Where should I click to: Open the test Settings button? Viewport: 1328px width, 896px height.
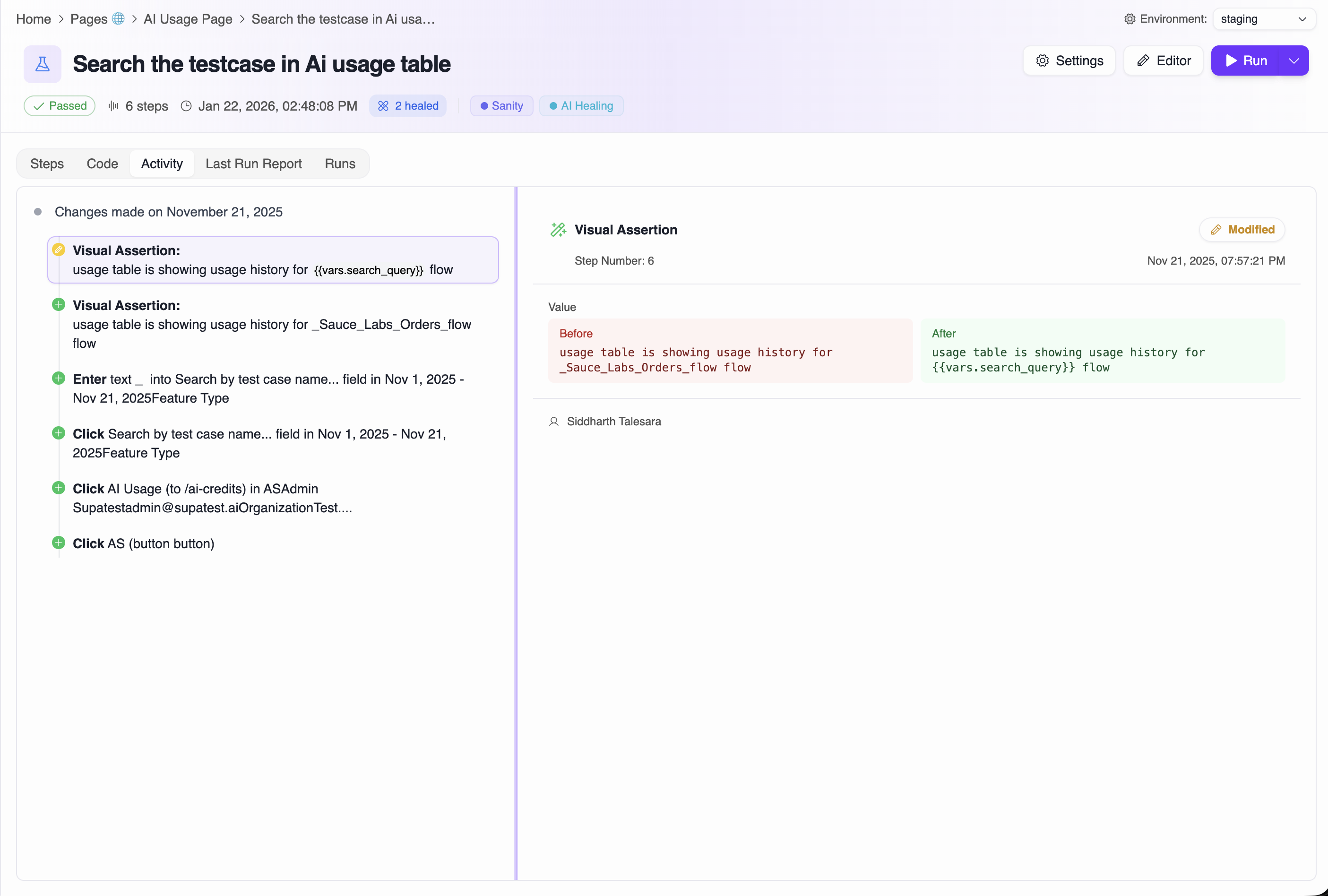pos(1069,60)
